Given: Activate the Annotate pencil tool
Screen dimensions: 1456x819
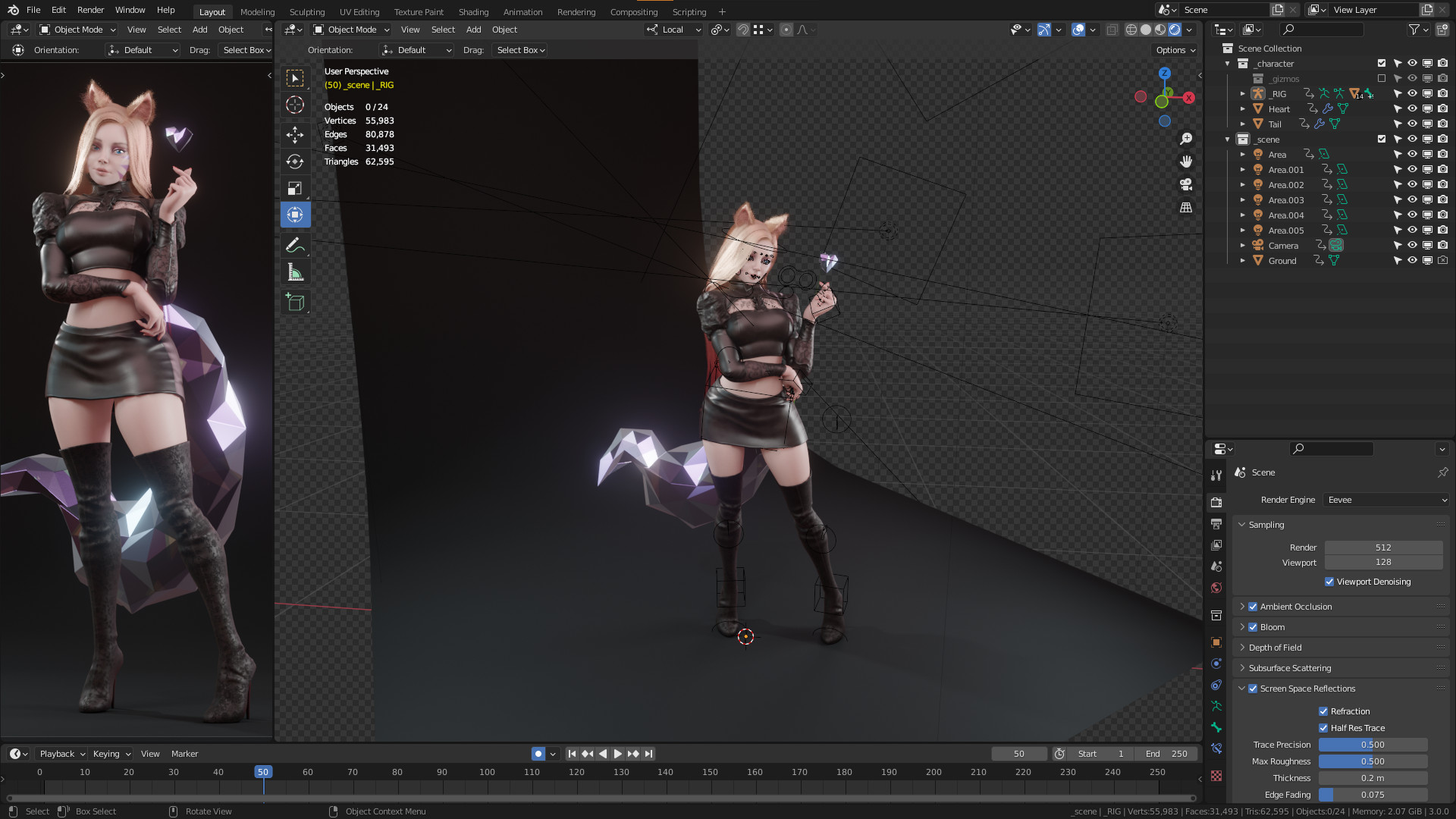Looking at the screenshot, I should click(x=295, y=245).
